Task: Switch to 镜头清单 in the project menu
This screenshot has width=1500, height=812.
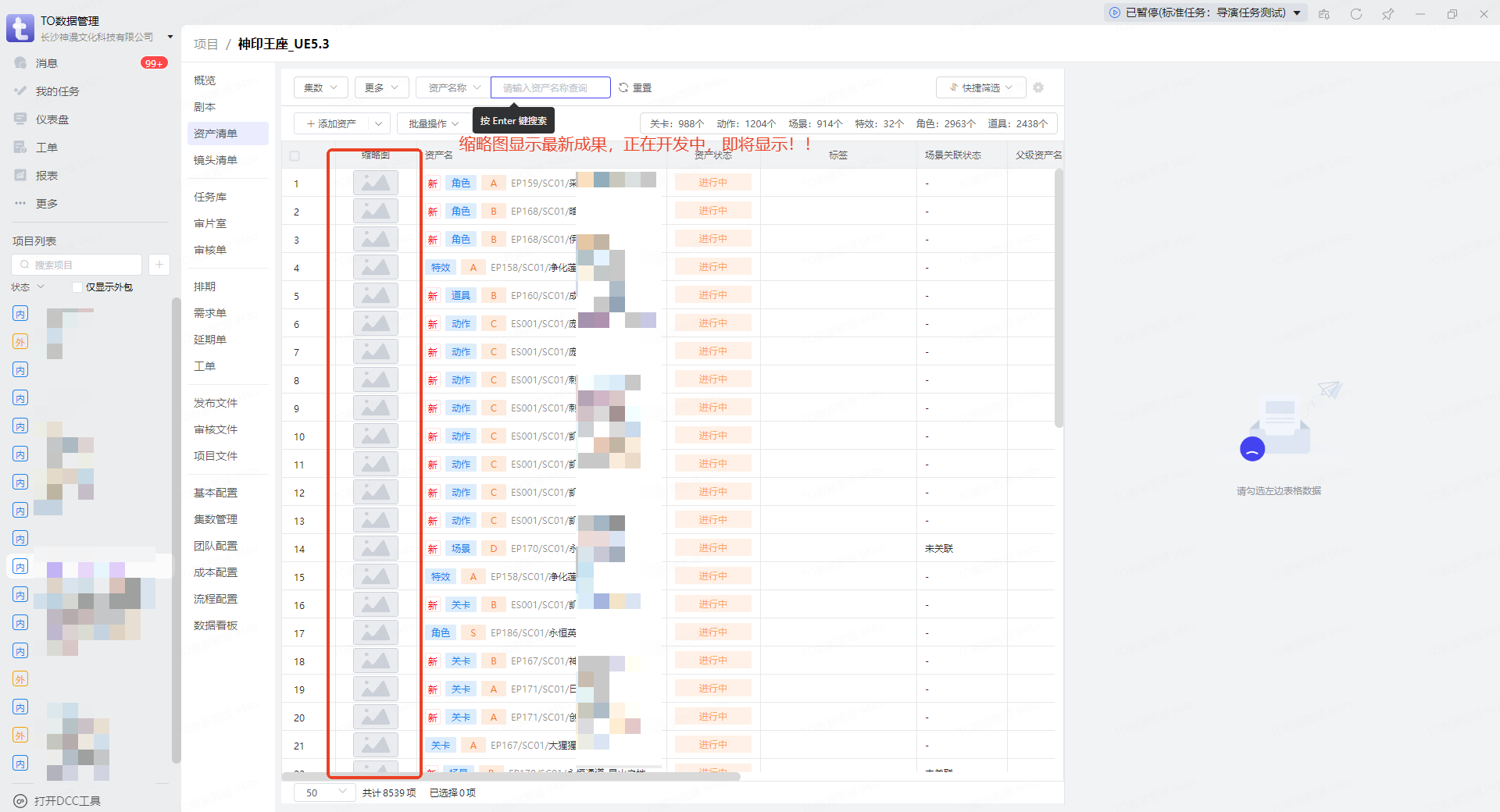Action: click(216, 160)
